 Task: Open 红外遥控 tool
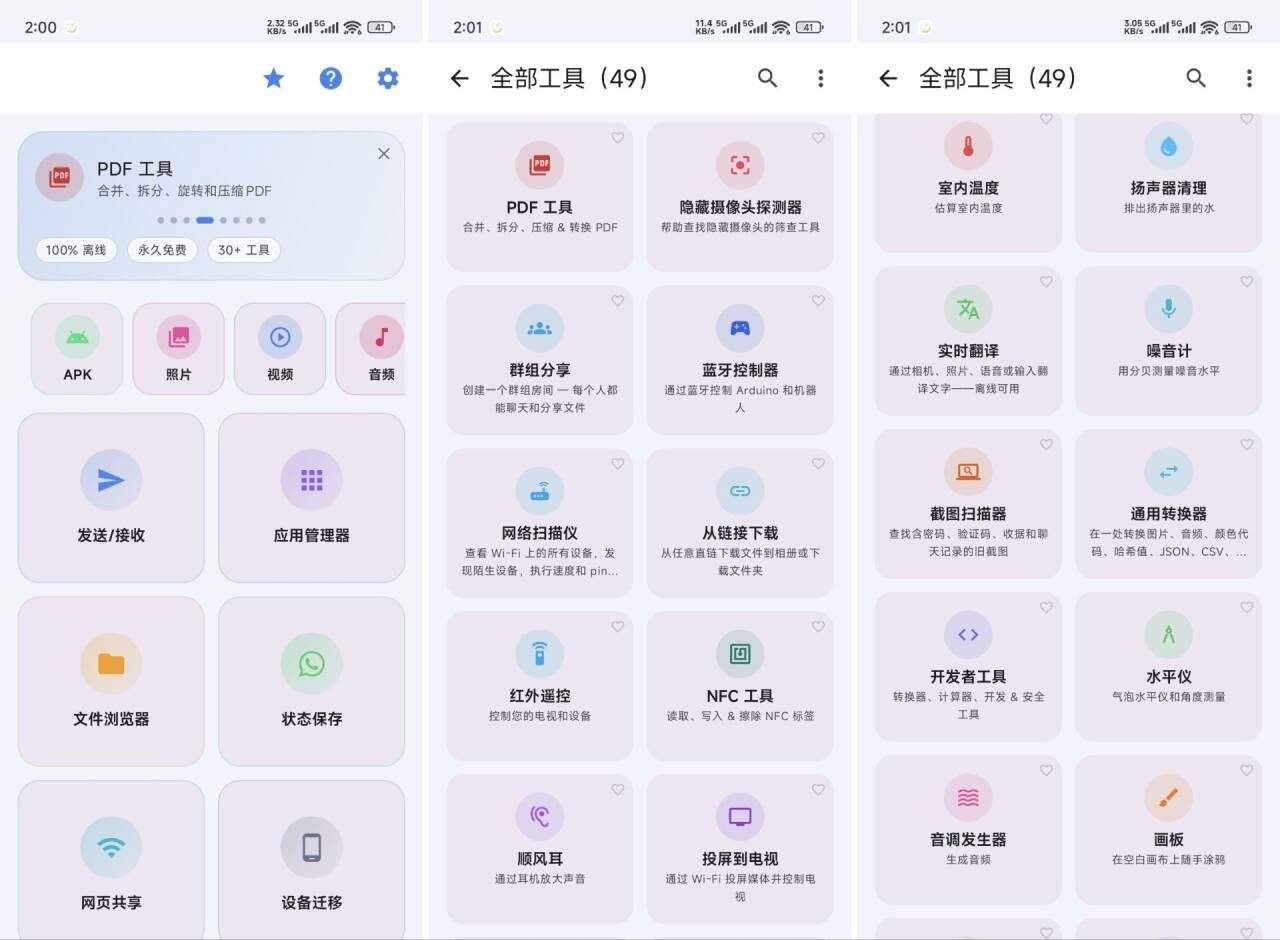point(540,686)
